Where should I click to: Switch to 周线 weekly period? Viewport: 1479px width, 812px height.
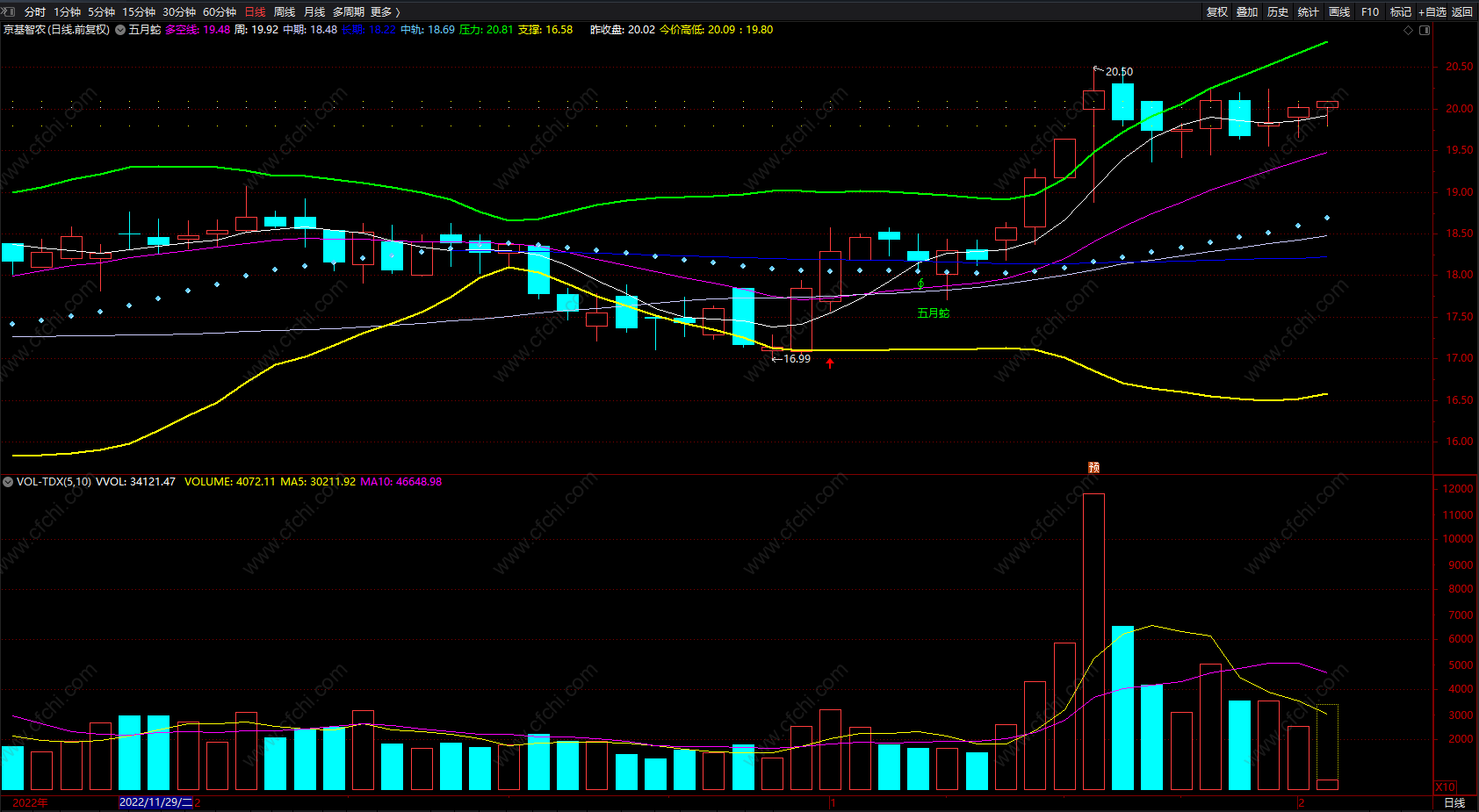pos(285,11)
